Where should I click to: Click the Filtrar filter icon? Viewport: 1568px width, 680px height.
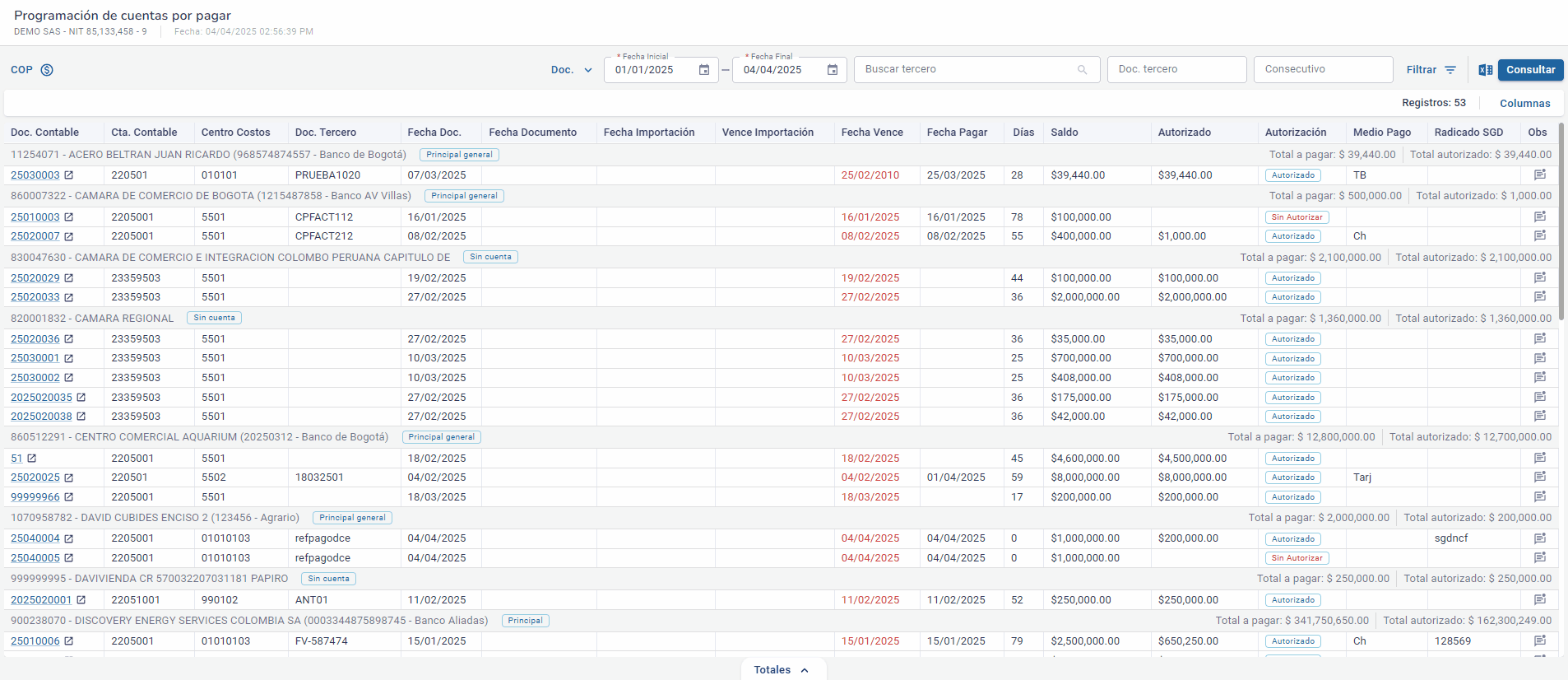tap(1450, 70)
